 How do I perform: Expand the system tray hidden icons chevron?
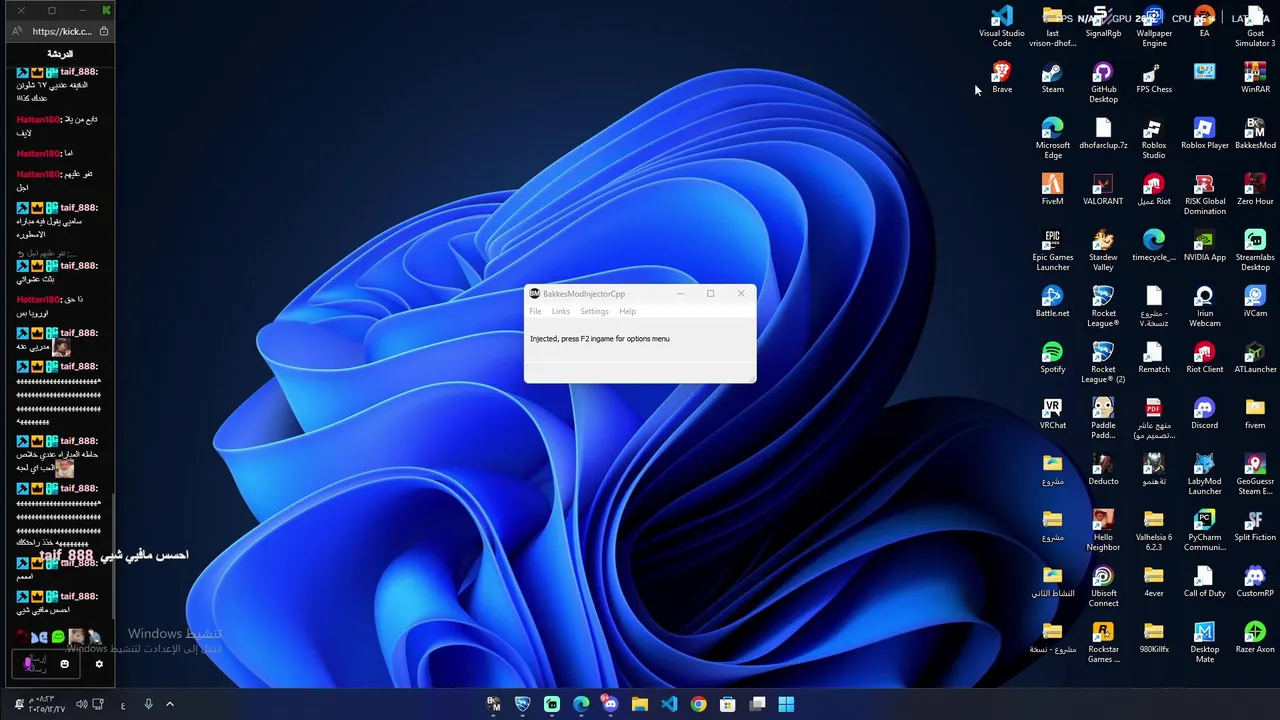(x=169, y=704)
